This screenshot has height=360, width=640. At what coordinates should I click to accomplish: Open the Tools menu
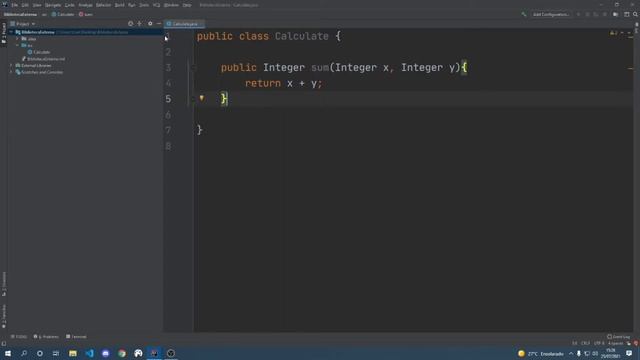pyautogui.click(x=144, y=5)
